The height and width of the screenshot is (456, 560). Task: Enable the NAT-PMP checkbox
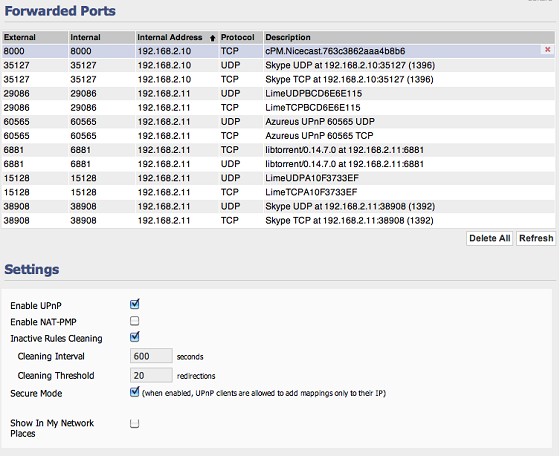pyautogui.click(x=134, y=321)
